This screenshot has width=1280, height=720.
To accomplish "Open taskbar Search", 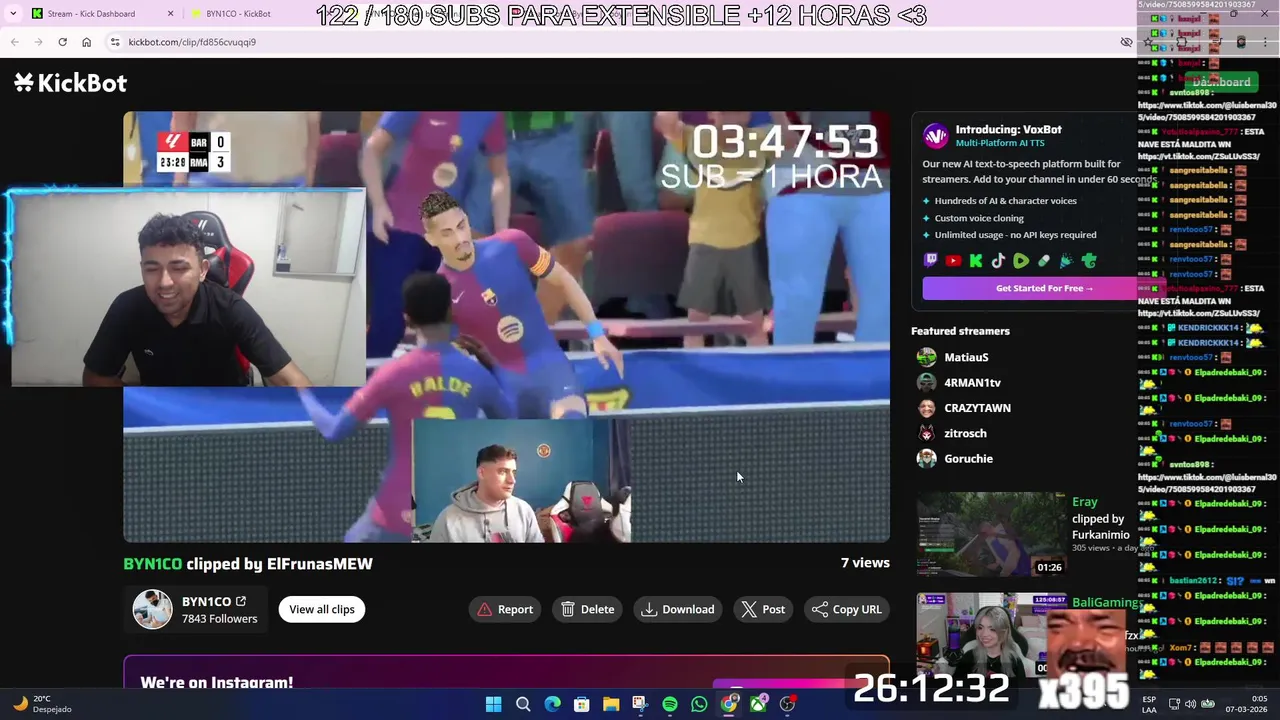I will [523, 704].
